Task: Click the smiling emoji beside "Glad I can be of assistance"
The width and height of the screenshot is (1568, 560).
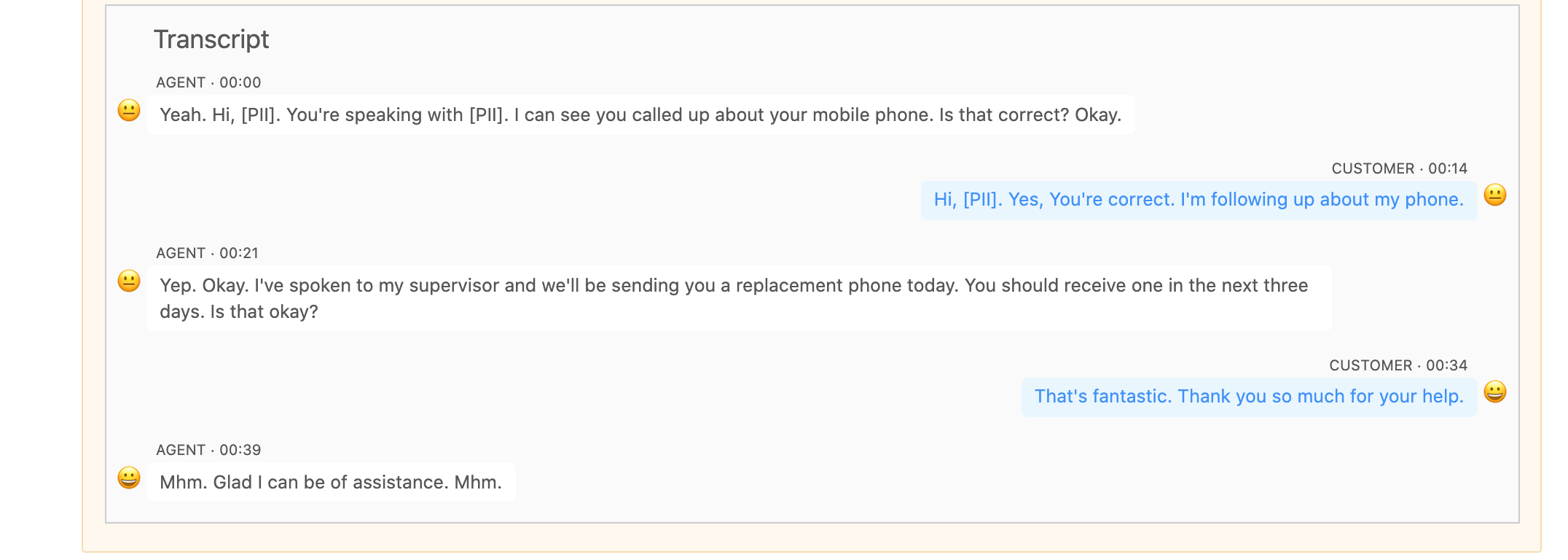Action: tap(129, 478)
